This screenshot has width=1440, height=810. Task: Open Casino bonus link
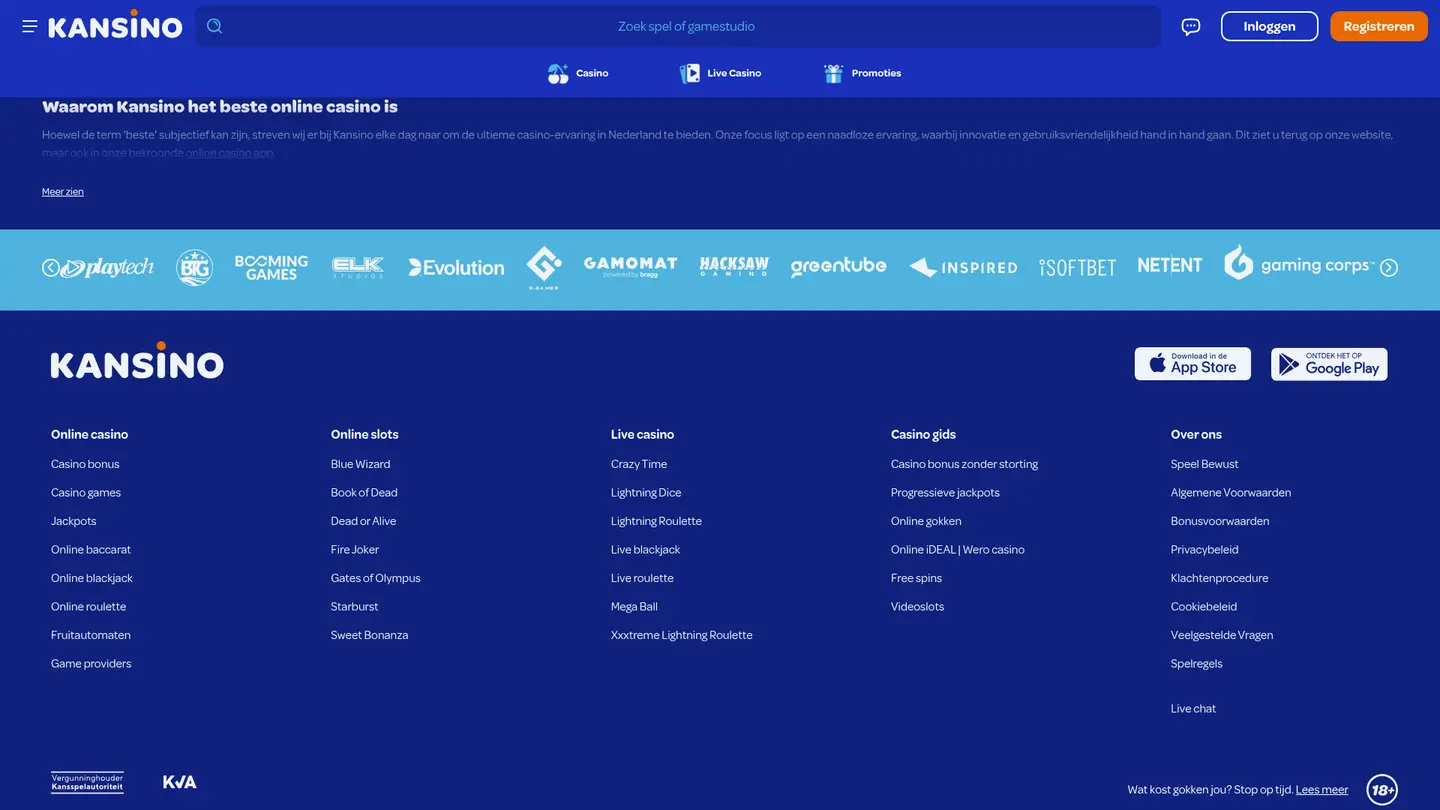click(x=85, y=464)
